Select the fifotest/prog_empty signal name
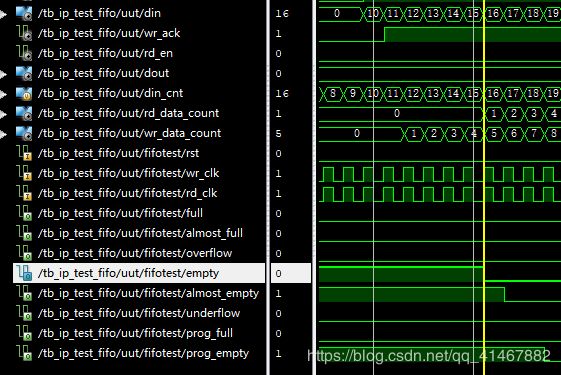 tap(143, 354)
